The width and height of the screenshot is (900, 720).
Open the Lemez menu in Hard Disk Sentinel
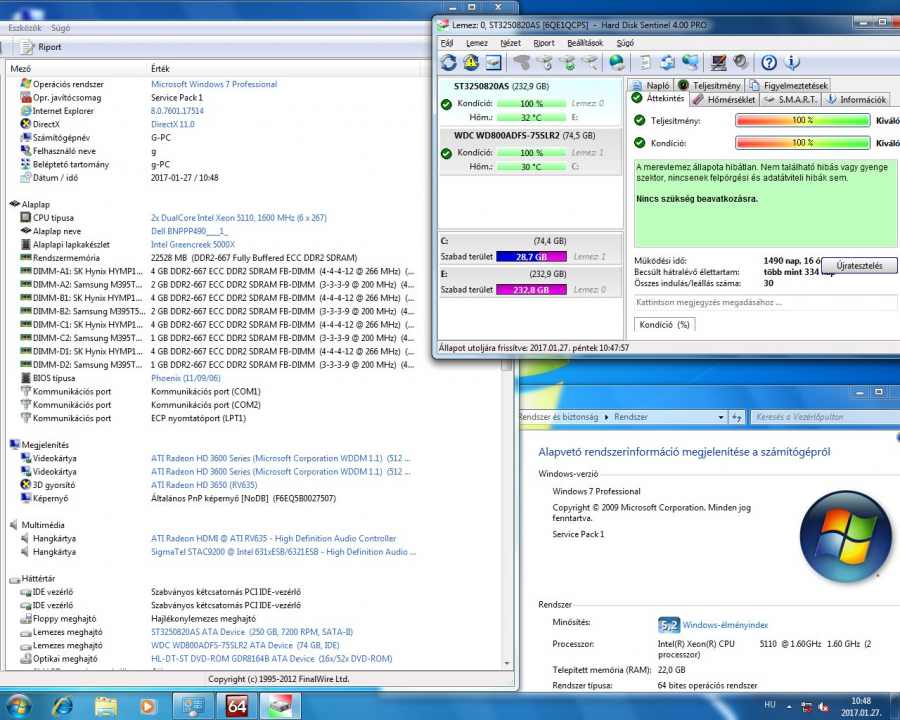(476, 43)
